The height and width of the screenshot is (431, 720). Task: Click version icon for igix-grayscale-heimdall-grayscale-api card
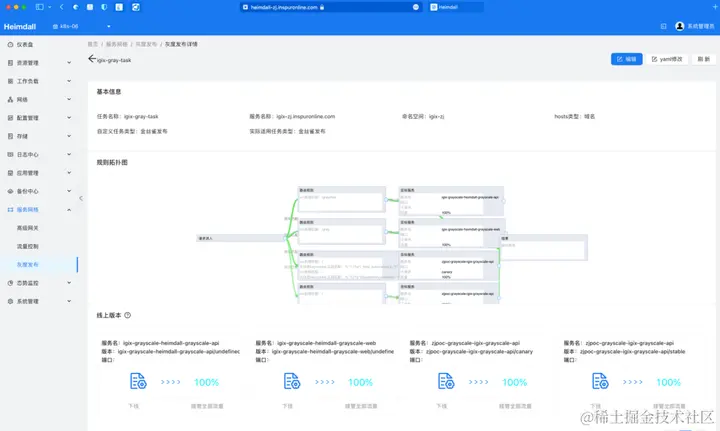click(x=138, y=381)
